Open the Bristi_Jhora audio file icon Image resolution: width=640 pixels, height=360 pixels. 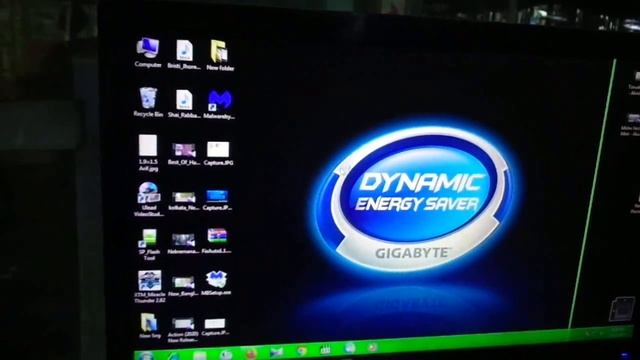[x=184, y=54]
